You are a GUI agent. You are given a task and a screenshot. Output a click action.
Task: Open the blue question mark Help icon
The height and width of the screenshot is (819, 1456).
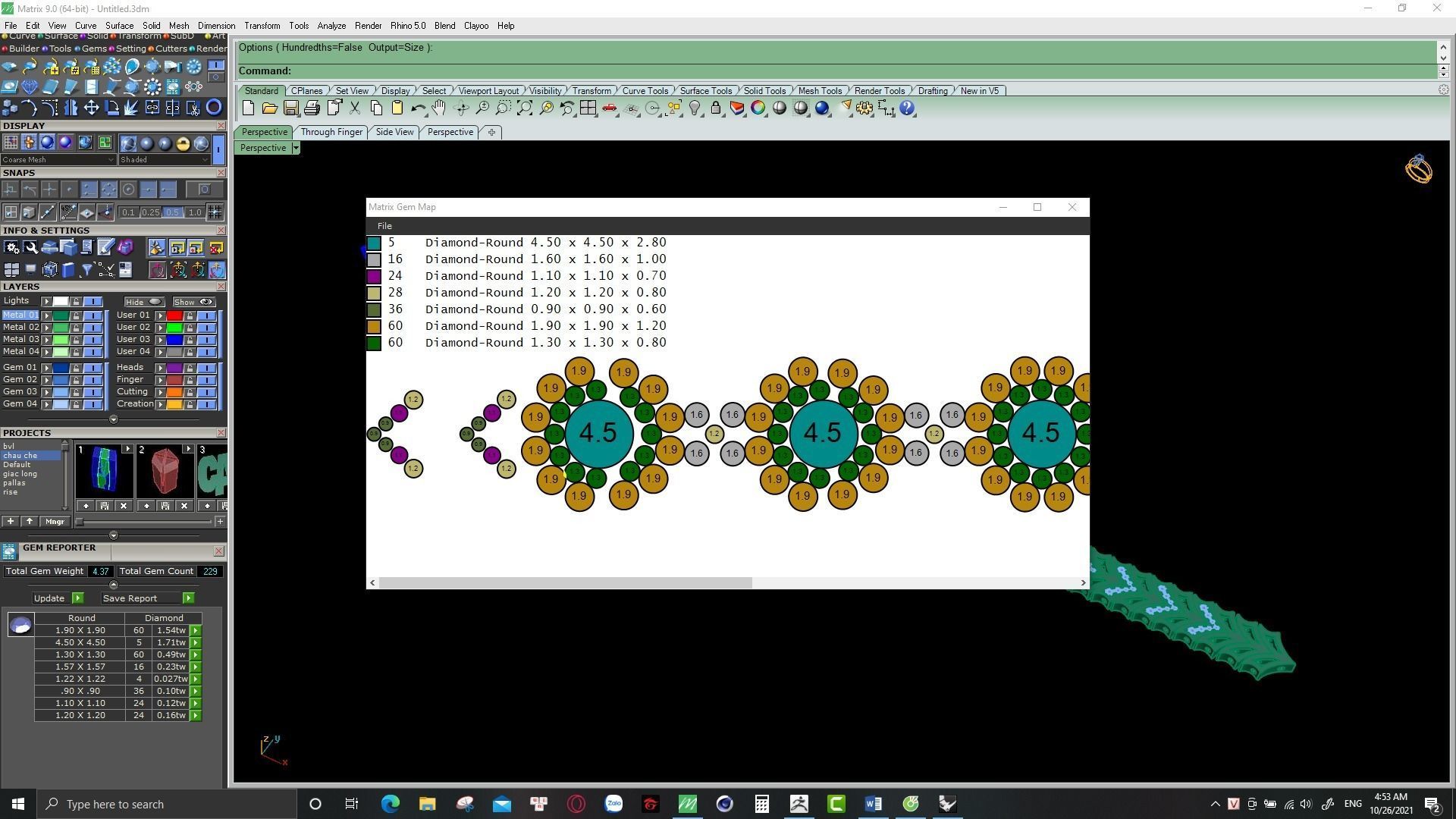pyautogui.click(x=907, y=108)
